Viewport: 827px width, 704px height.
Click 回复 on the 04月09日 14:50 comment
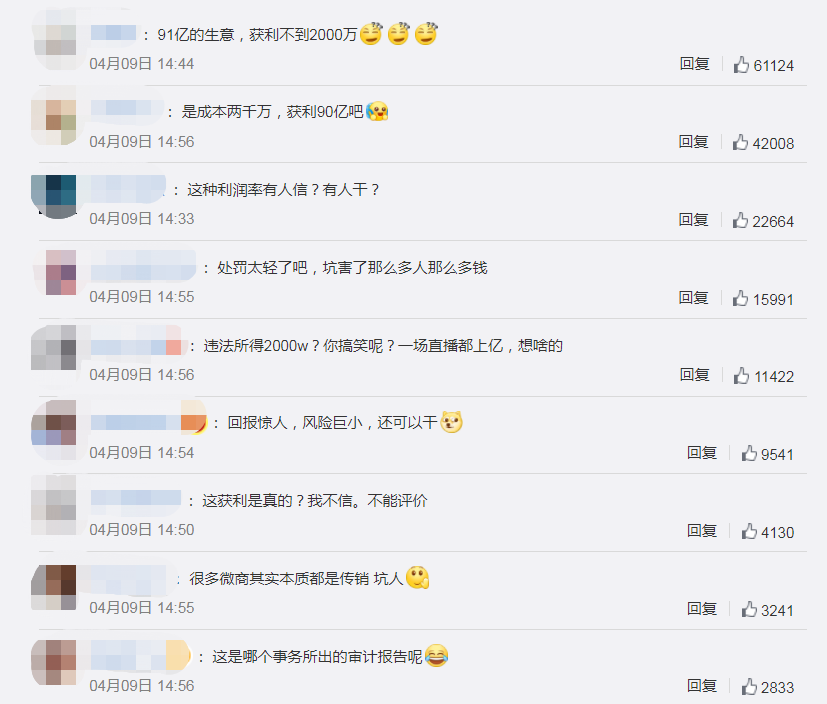point(701,531)
